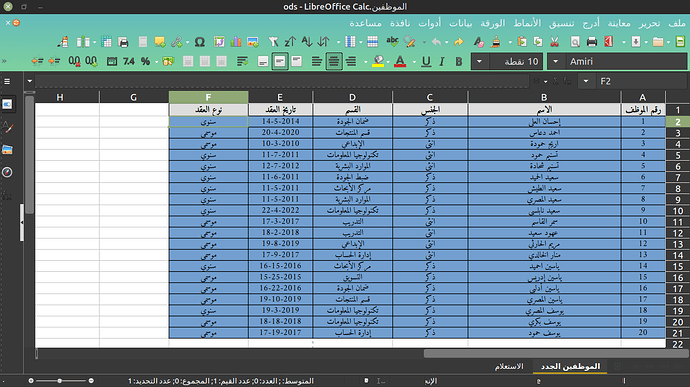690x387 pixels.
Task: Select the الموظفين الجدد sheet tab
Action: 570,366
